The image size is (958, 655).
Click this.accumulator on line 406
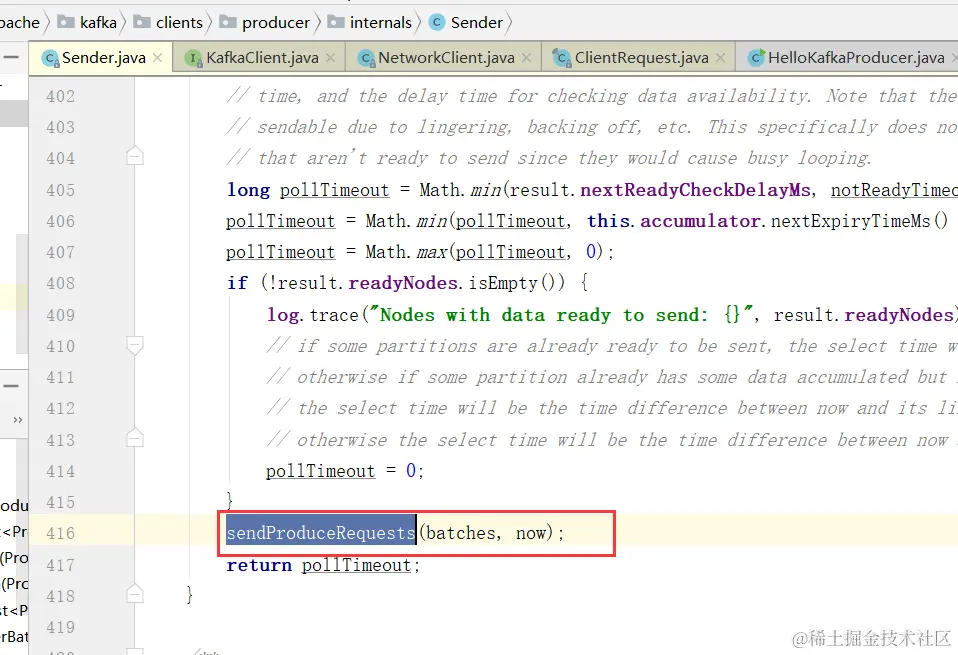[x=674, y=221]
